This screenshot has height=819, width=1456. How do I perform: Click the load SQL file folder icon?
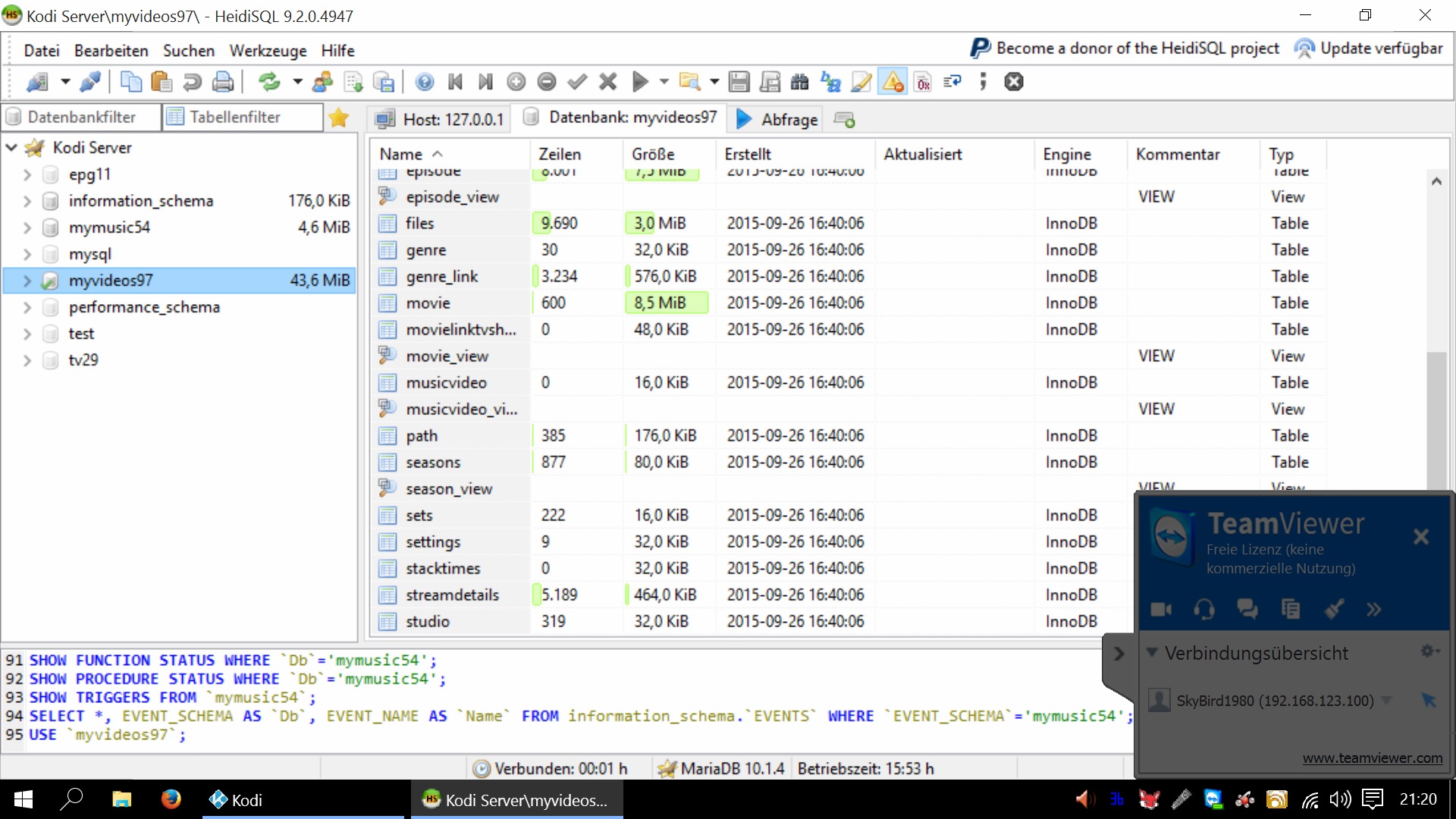tap(689, 81)
